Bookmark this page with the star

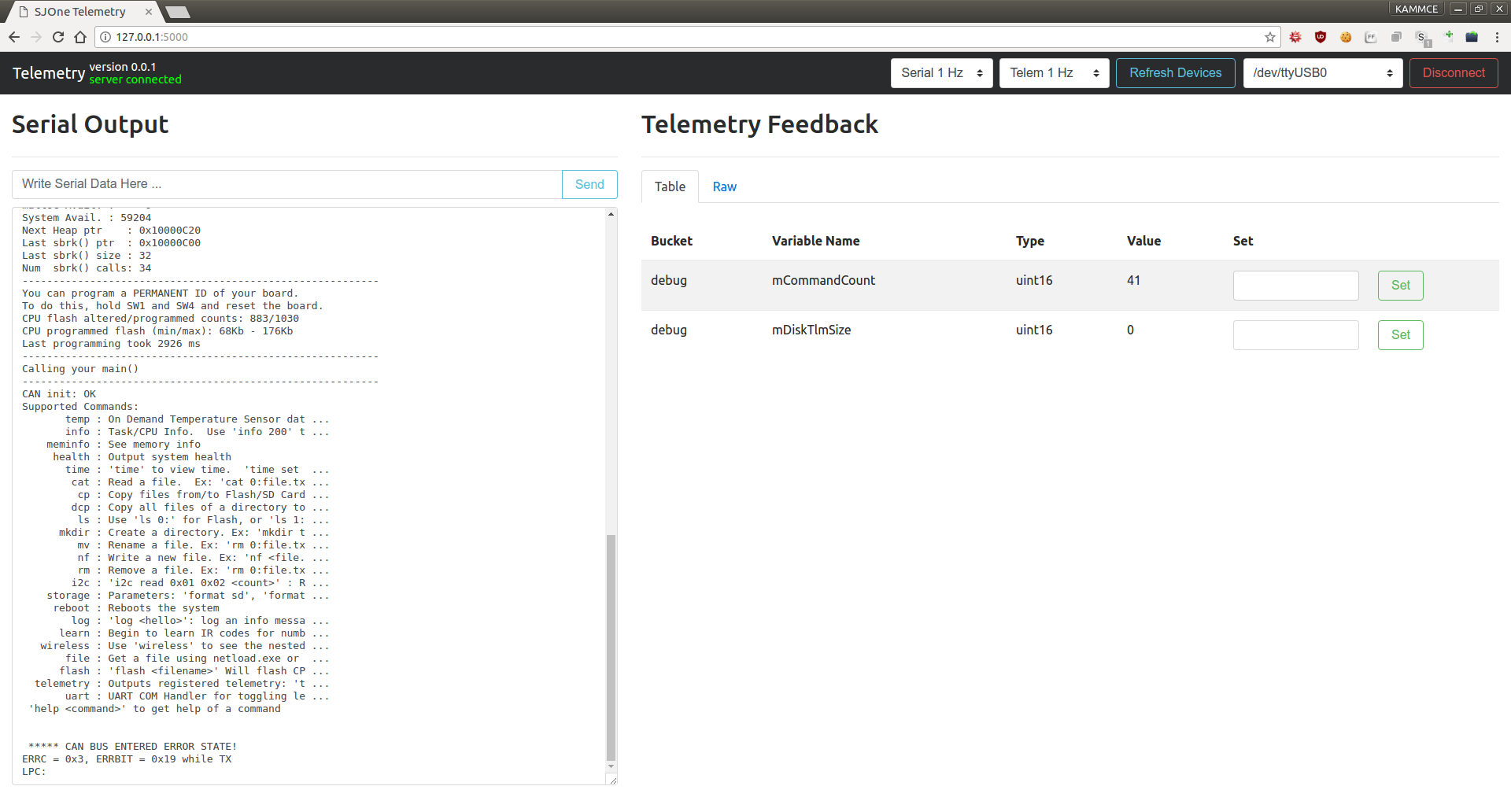1270,37
